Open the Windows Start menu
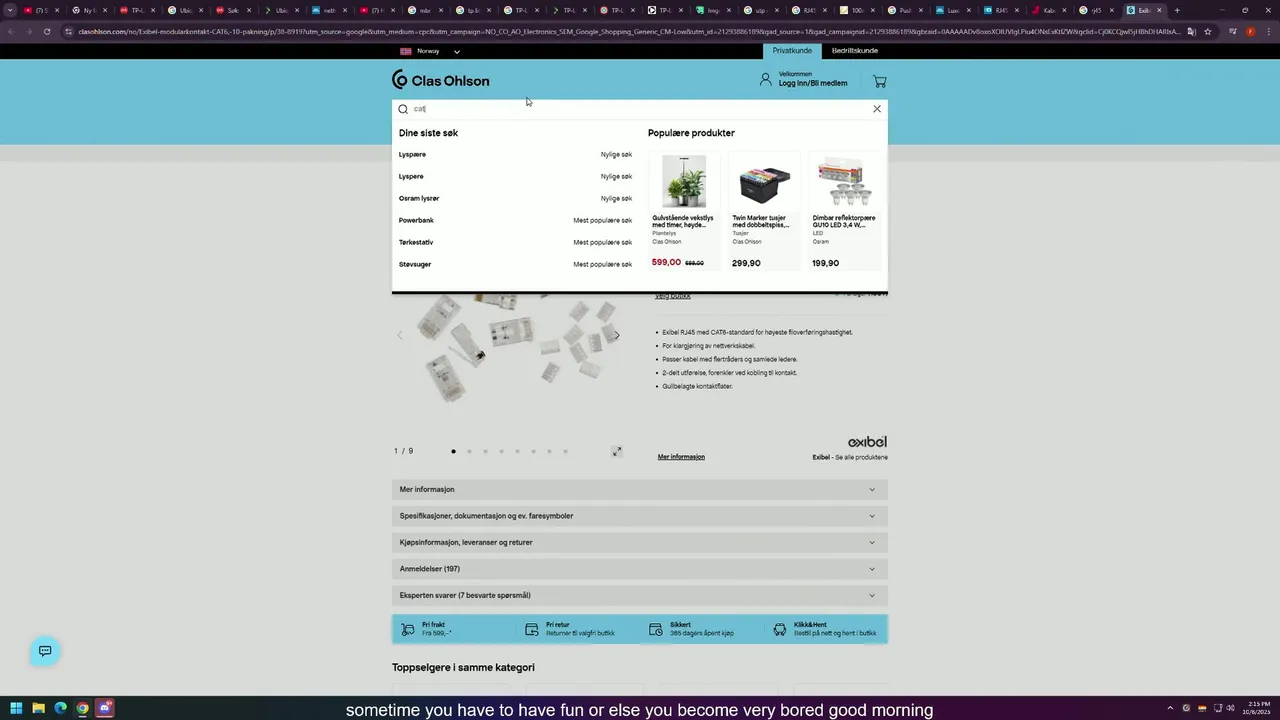This screenshot has width=1280, height=720. tap(16, 708)
